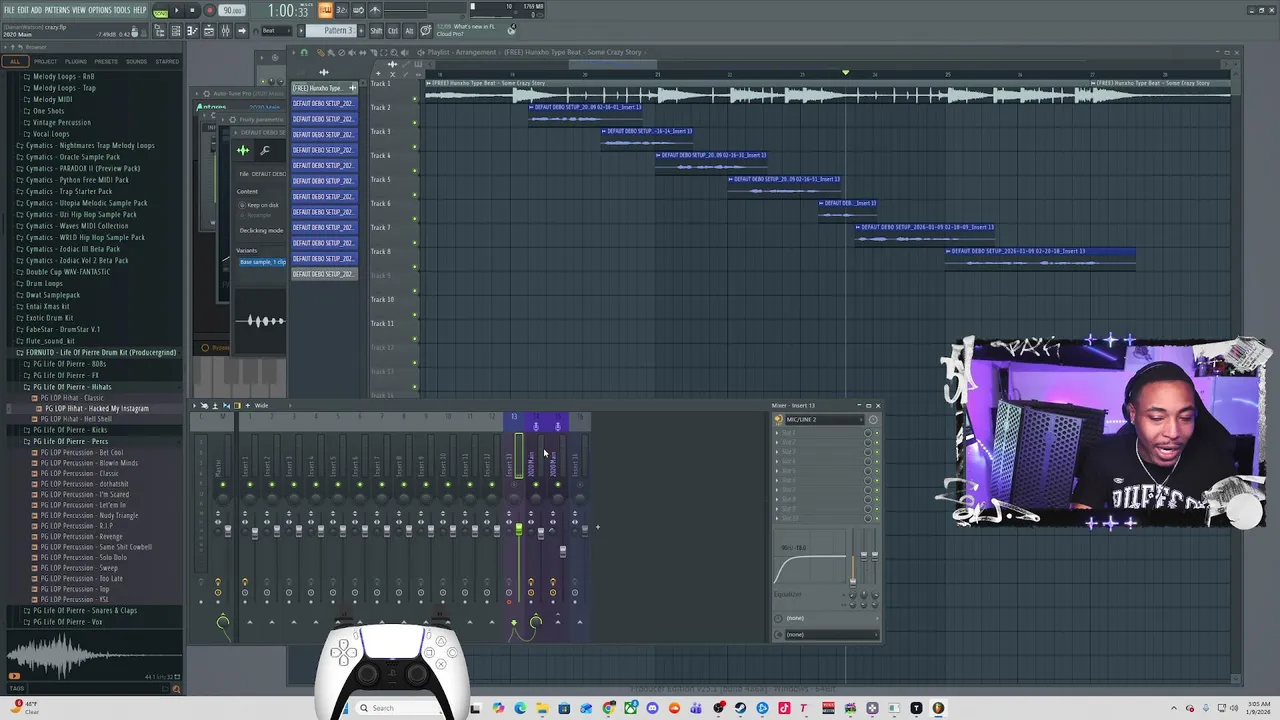Click the Insert 13 volume fader
1280x720 pixels.
tap(518, 529)
